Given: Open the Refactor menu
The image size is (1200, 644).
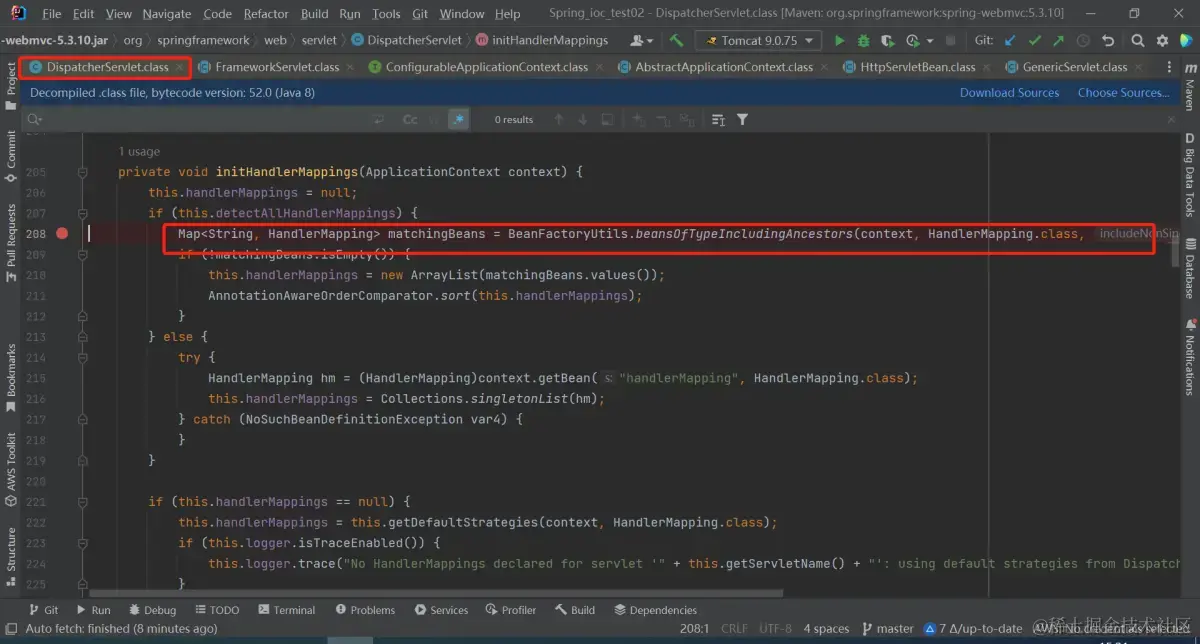Looking at the screenshot, I should click(x=266, y=14).
